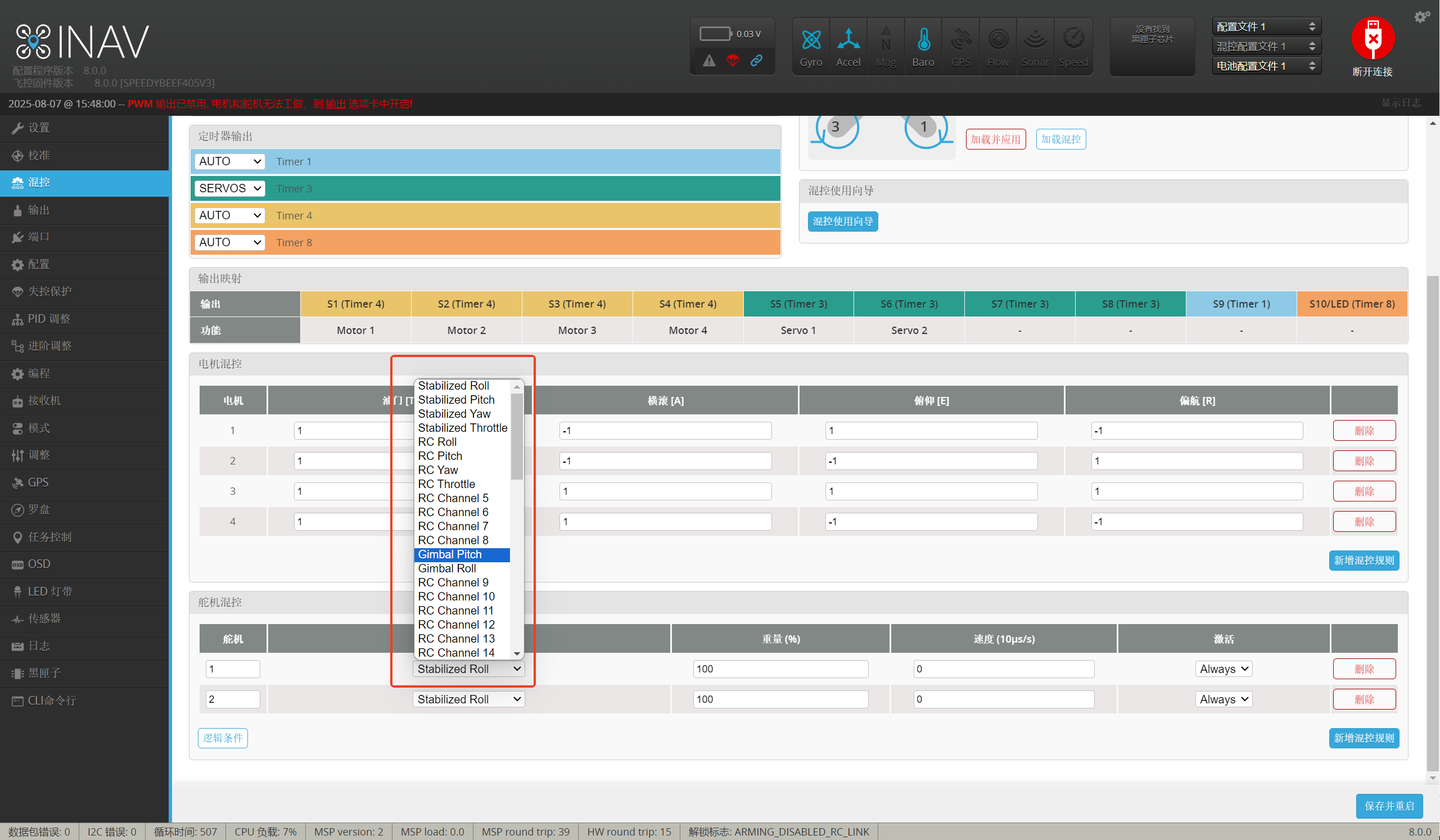Image resolution: width=1440 pixels, height=840 pixels.
Task: Open the 进阶调整 advanced tuning tab
Action: coord(84,346)
